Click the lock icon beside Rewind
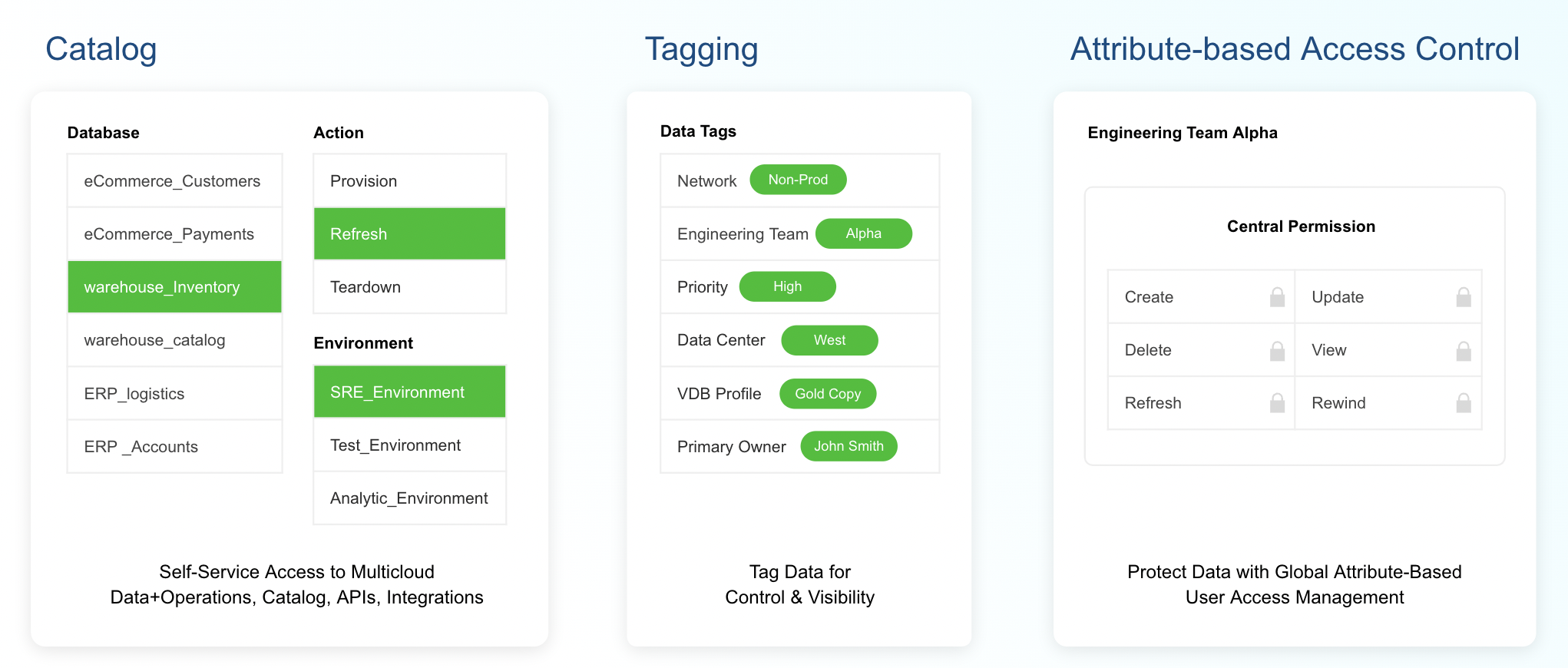The height and width of the screenshot is (668, 1568). tap(1464, 403)
